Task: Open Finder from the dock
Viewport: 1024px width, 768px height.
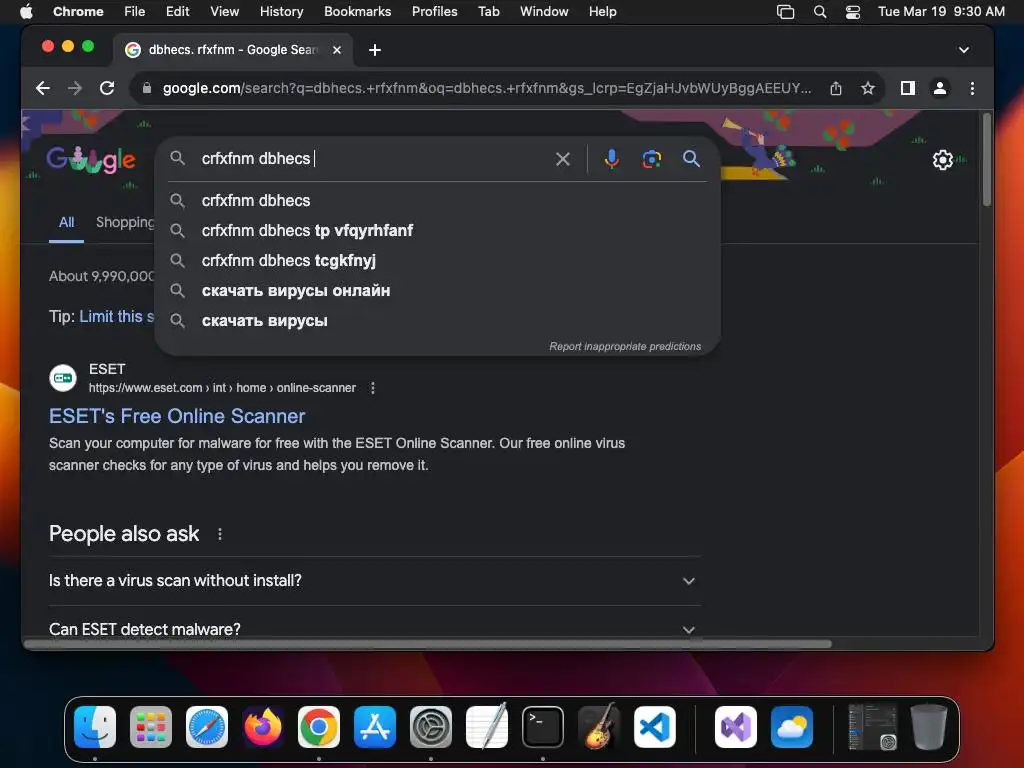Action: (95, 727)
